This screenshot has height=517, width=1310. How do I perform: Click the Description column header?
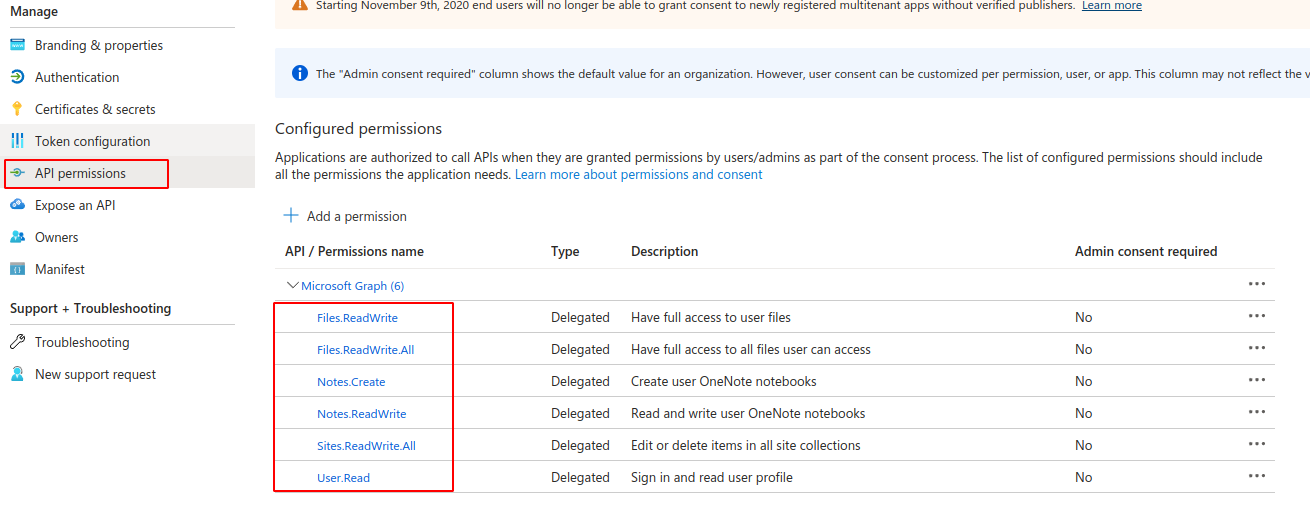click(664, 251)
